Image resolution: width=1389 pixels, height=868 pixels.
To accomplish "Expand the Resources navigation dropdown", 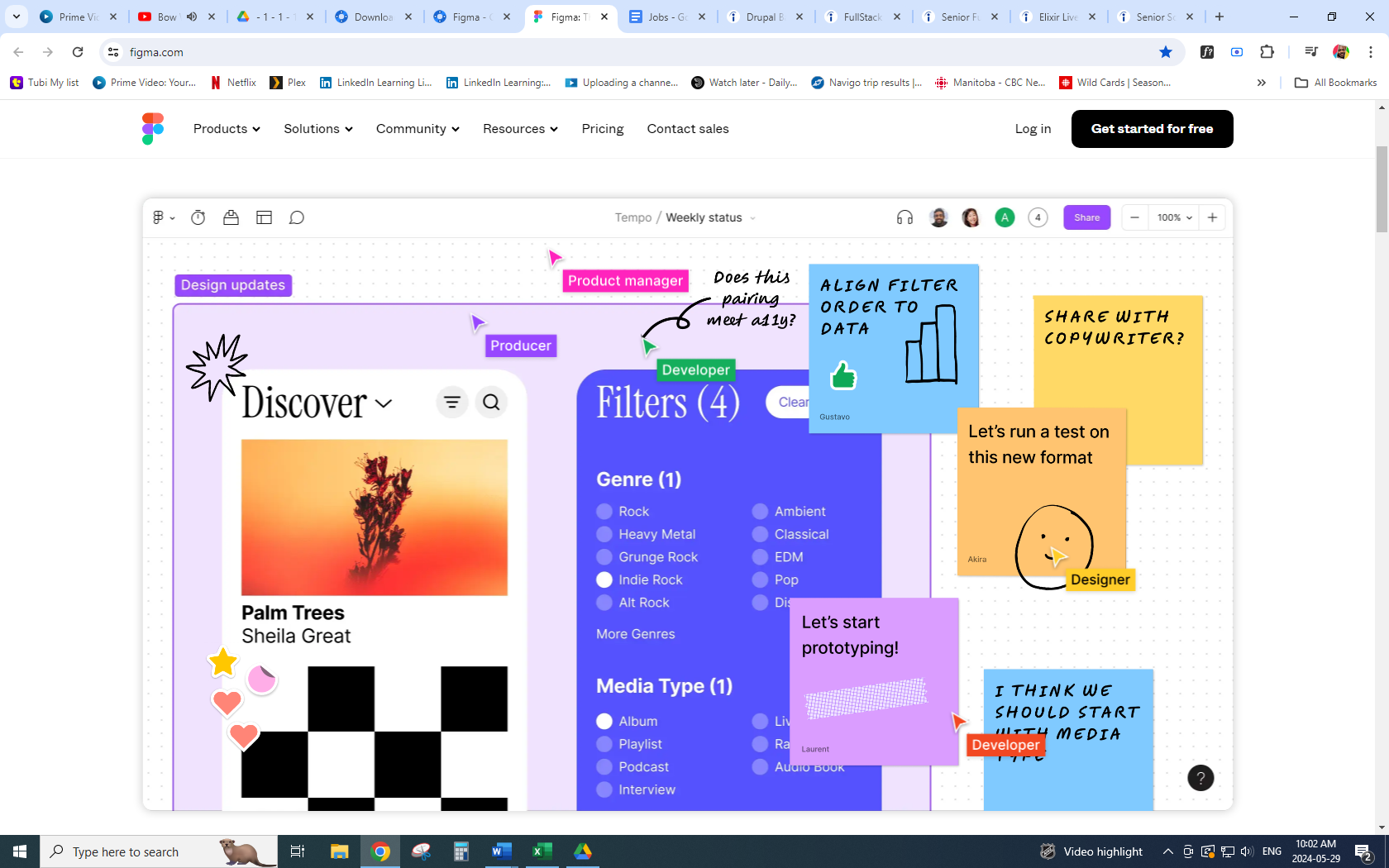I will coord(520,129).
